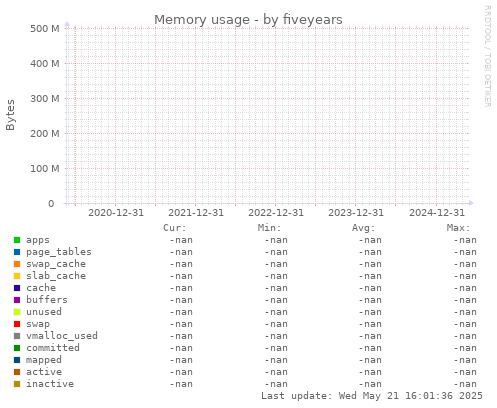The image size is (497, 408).
Task: Click the 2022-12-31 x-axis date label
Action: coord(276,213)
